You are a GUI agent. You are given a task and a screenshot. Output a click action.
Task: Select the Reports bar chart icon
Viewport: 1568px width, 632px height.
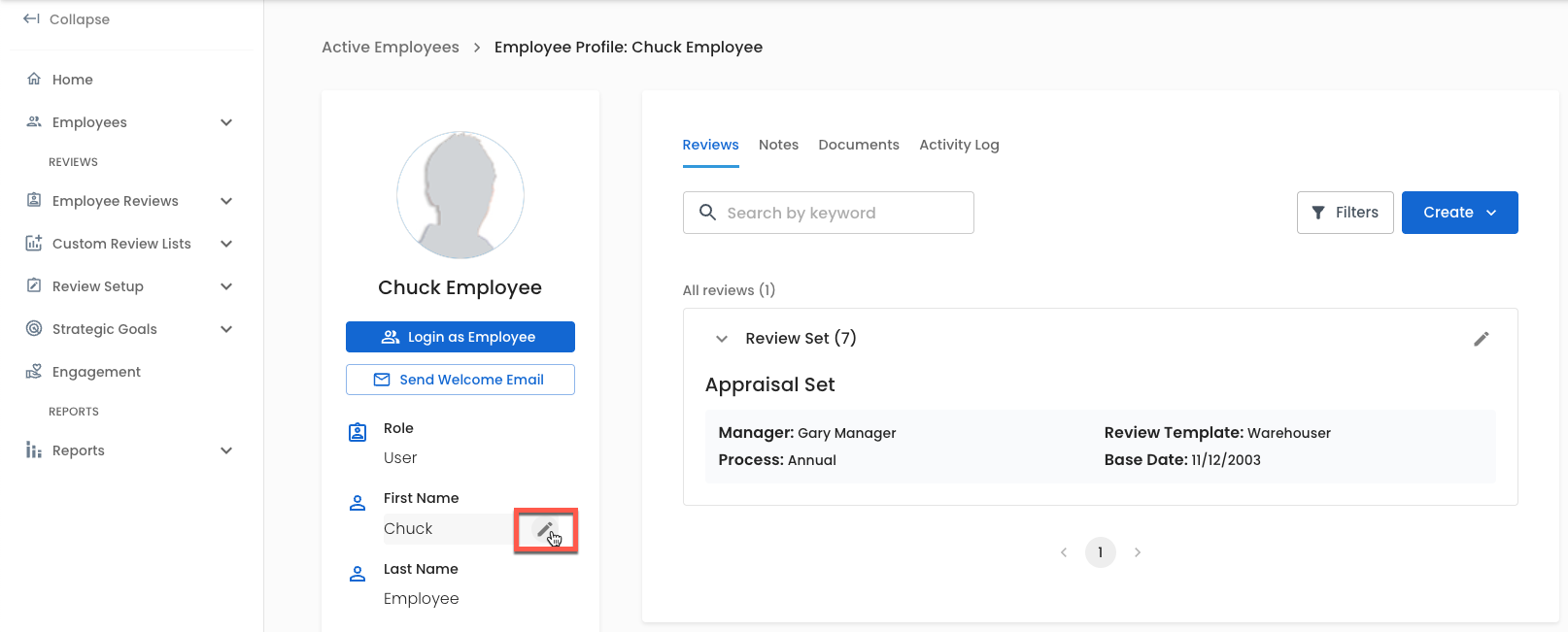point(34,449)
